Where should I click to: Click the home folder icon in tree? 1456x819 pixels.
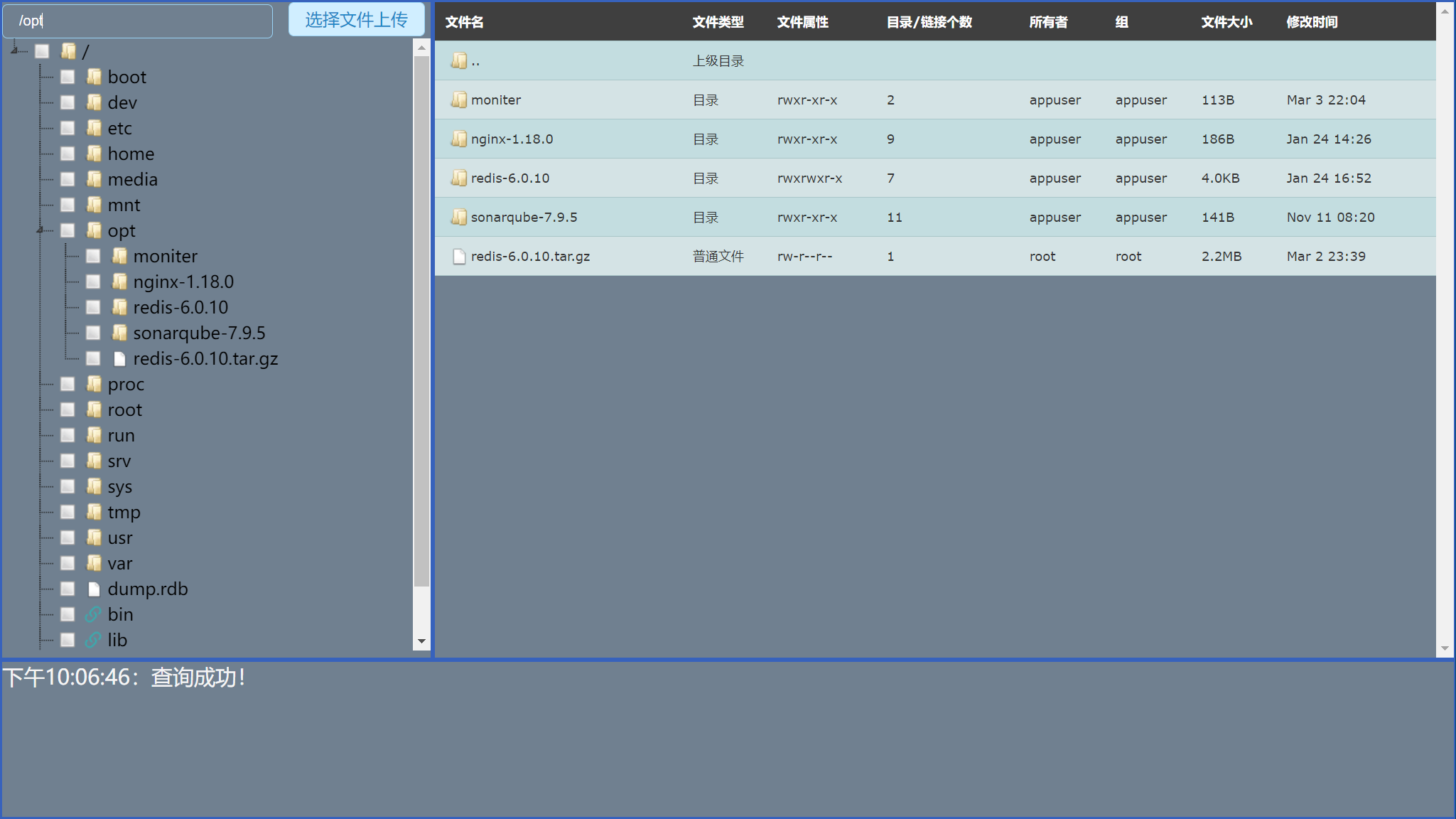pos(94,154)
